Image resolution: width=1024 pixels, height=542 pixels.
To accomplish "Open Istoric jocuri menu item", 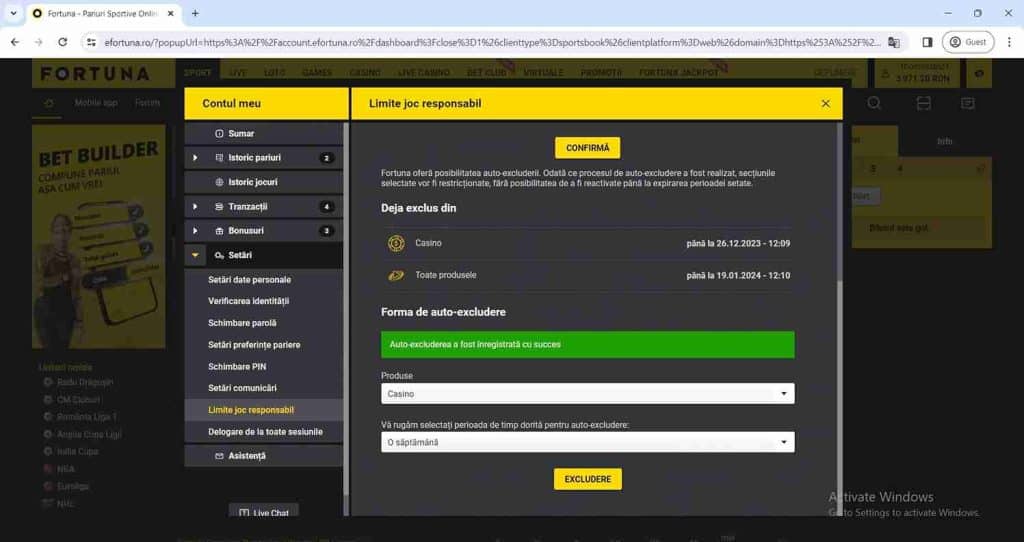I will point(263,182).
